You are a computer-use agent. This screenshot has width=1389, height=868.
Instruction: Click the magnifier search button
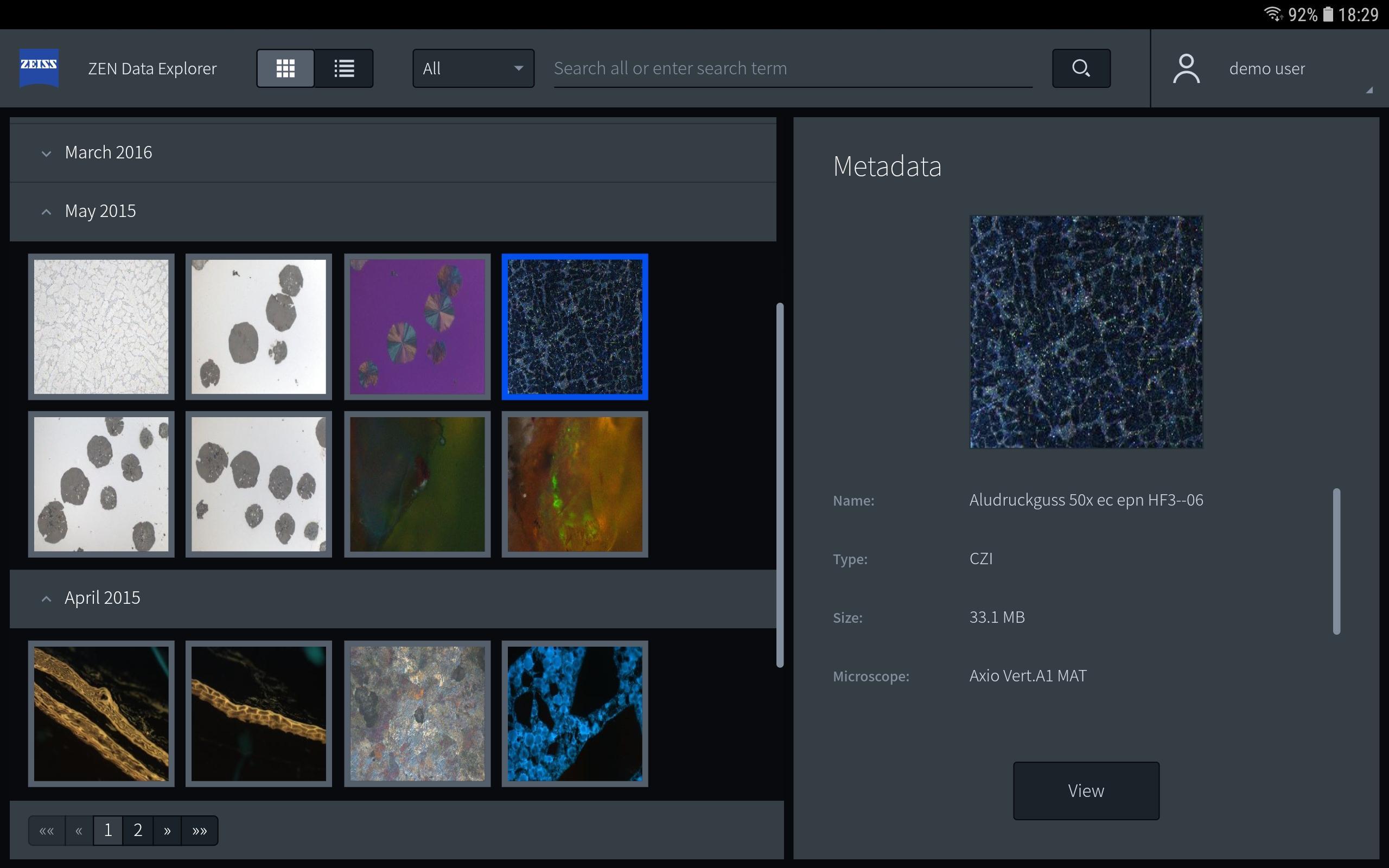(1081, 68)
